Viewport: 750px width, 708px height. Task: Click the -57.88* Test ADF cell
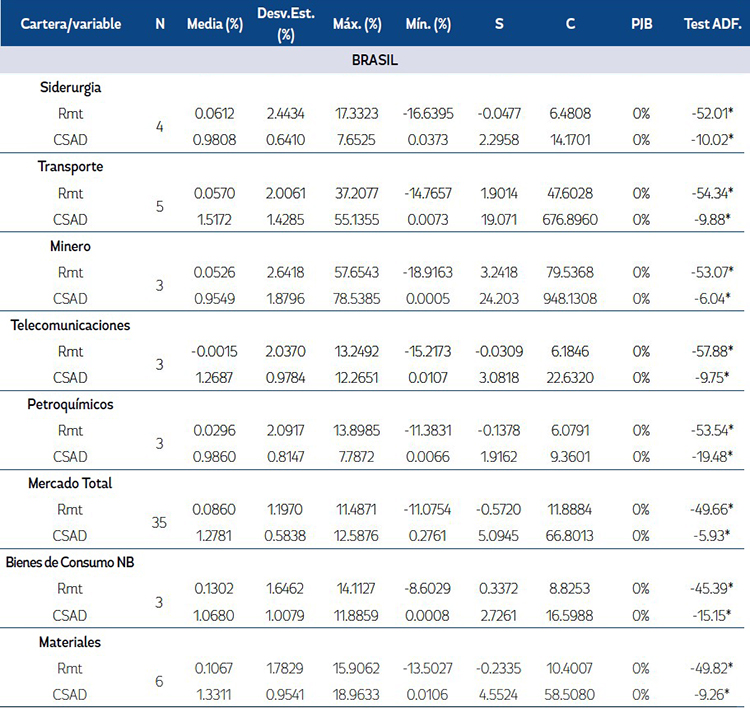(x=710, y=351)
